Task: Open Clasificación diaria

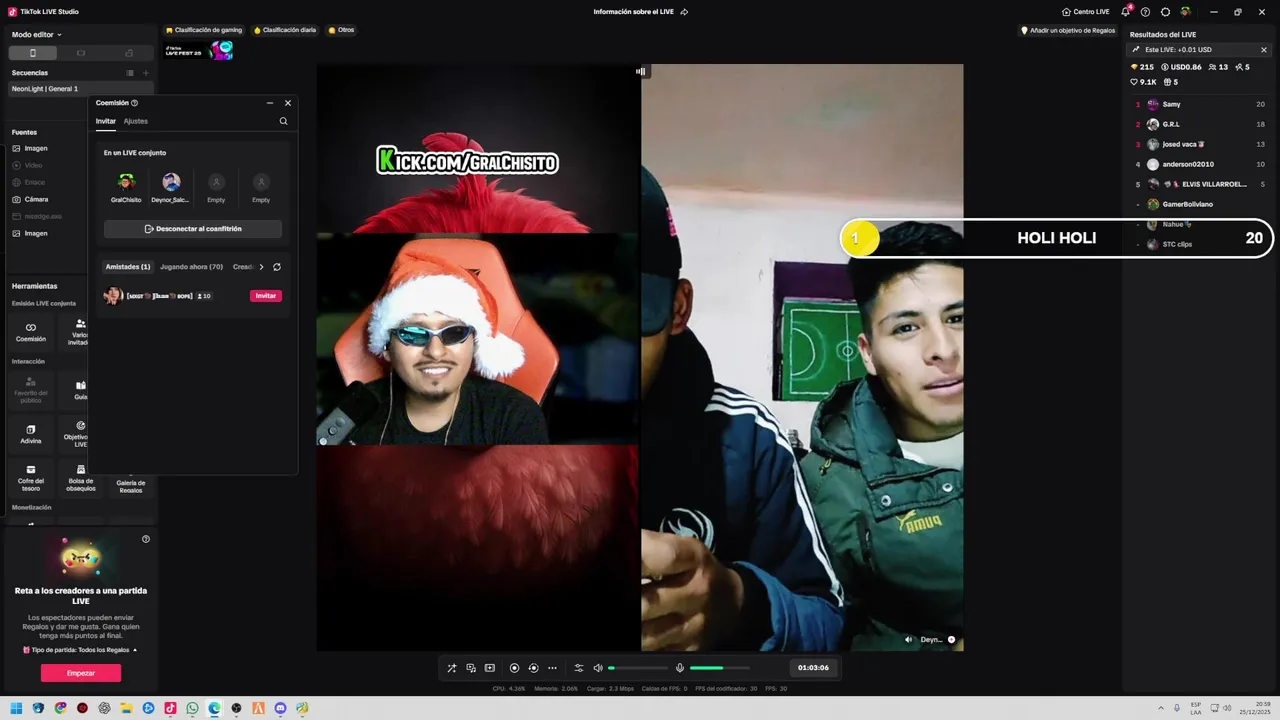Action: 285,30
